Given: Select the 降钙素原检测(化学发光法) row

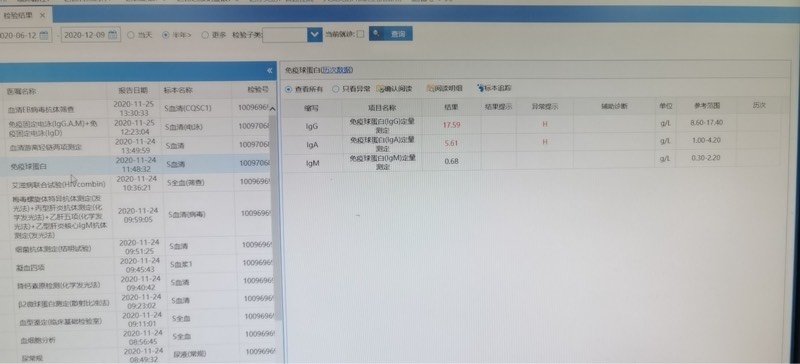Looking at the screenshot, I should point(138,283).
